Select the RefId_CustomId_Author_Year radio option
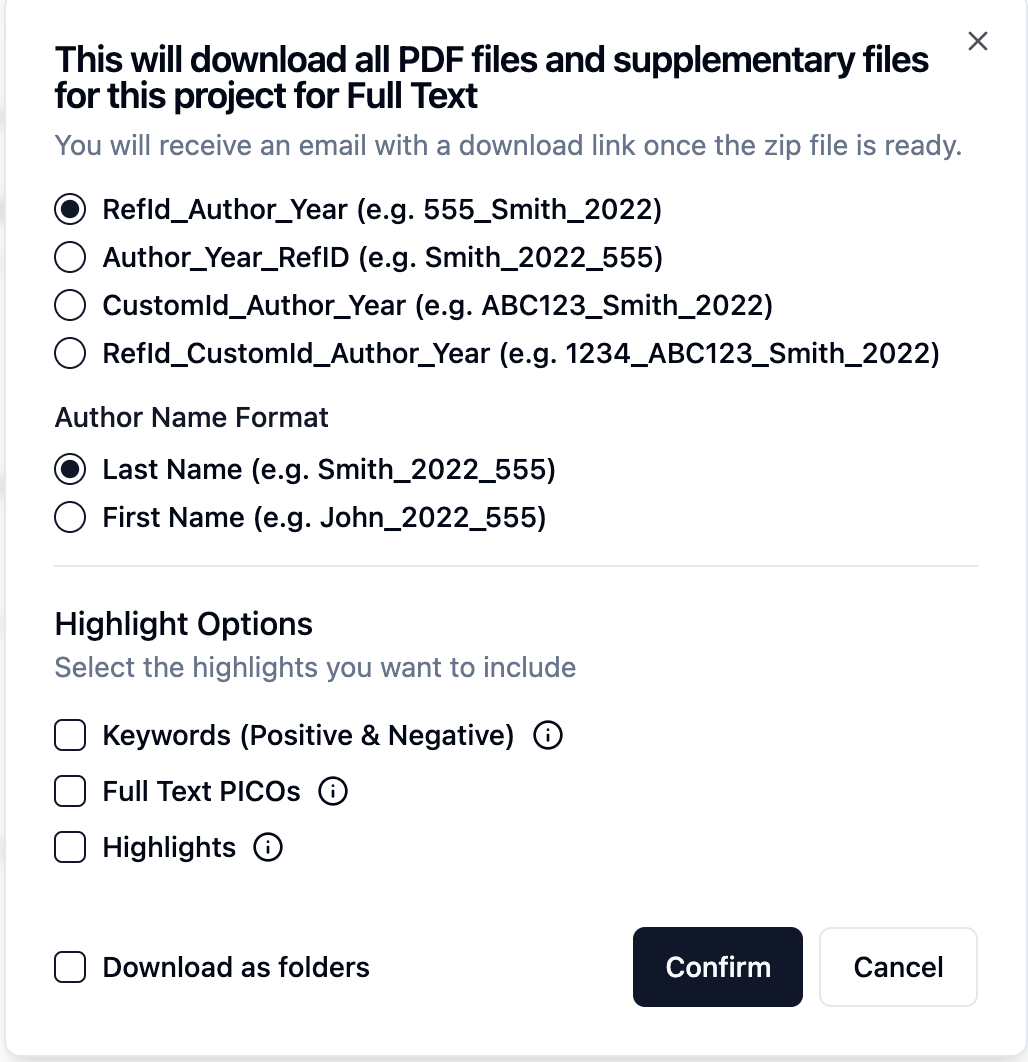The height and width of the screenshot is (1062, 1028). [x=70, y=354]
